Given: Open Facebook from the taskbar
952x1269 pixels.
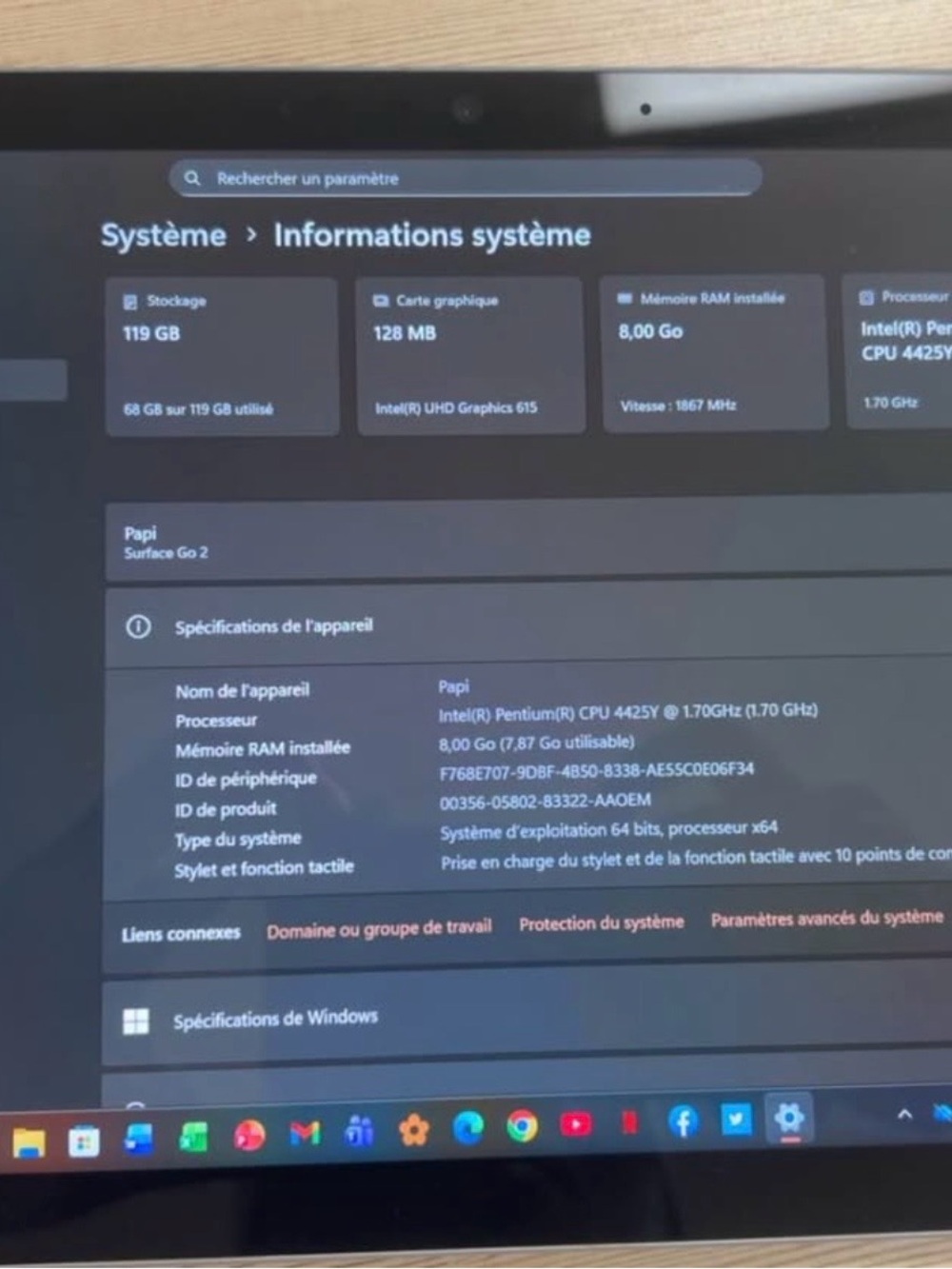Looking at the screenshot, I should click(x=683, y=1121).
